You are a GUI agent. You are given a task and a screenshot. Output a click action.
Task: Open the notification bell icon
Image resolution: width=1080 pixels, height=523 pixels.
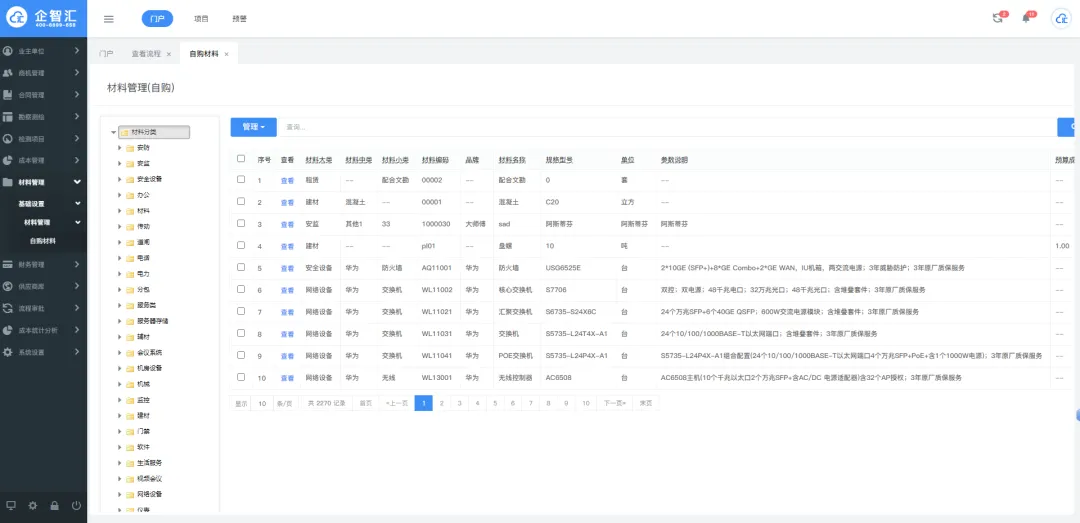[x=1026, y=19]
